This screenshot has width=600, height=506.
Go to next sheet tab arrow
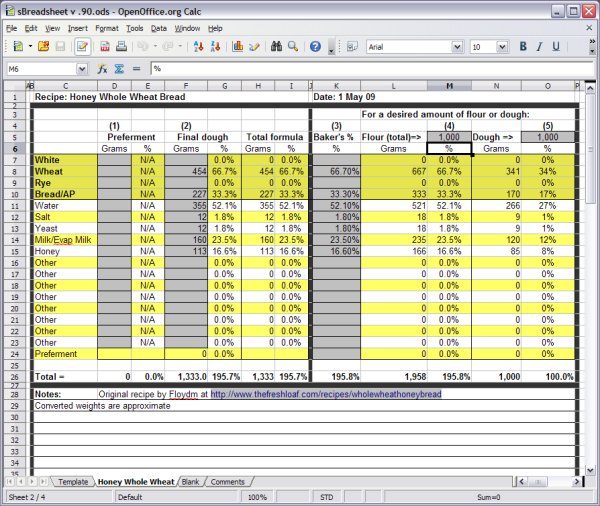(x=32, y=482)
